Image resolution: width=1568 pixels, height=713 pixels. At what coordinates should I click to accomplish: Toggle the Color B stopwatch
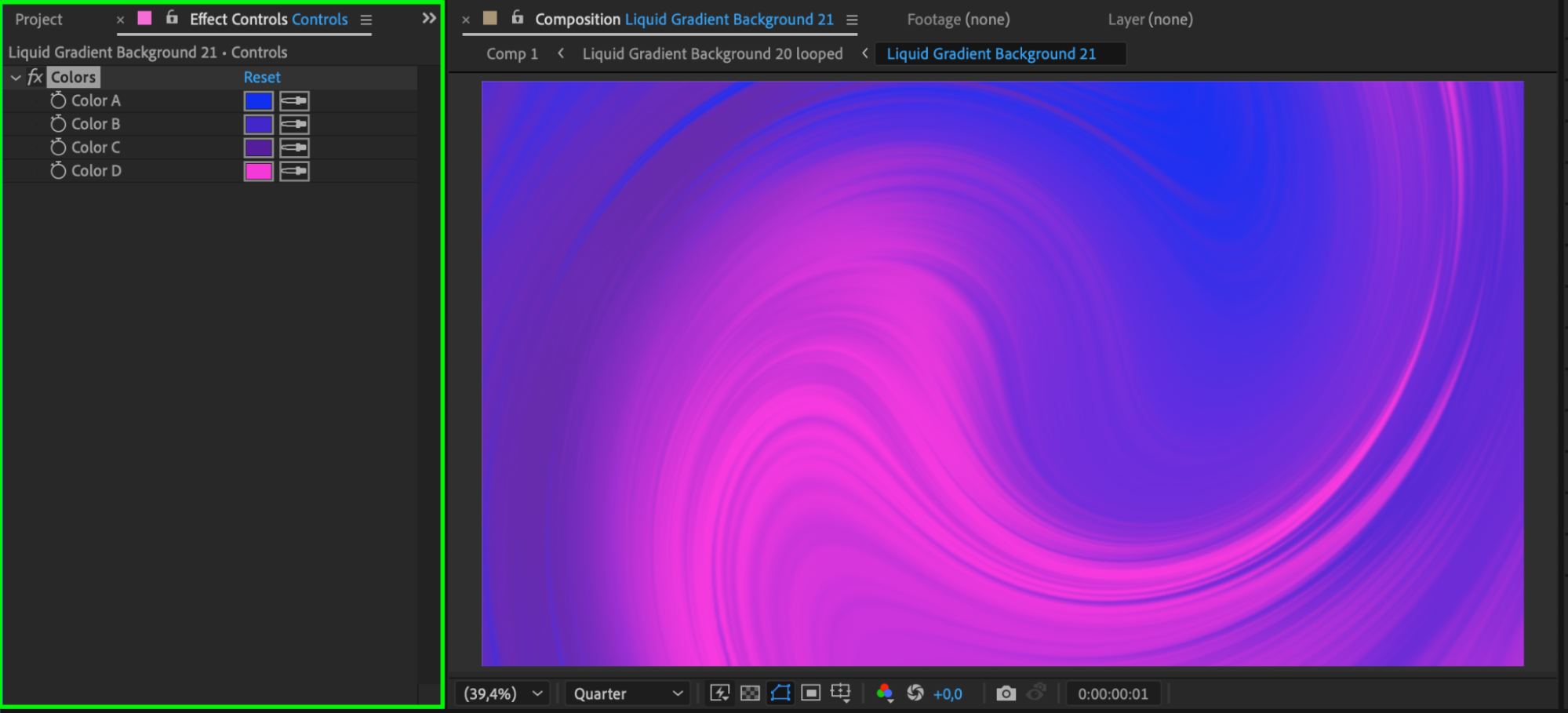tap(58, 124)
